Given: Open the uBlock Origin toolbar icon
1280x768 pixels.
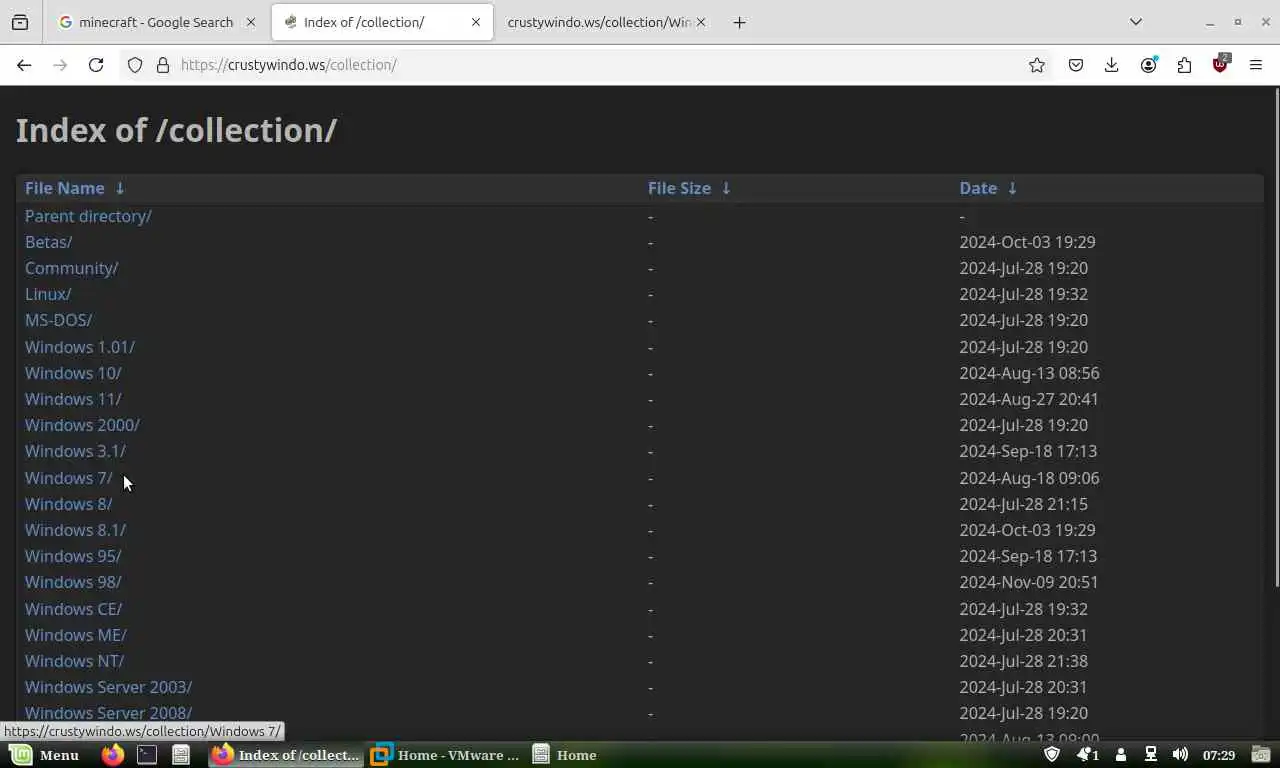Looking at the screenshot, I should pyautogui.click(x=1220, y=64).
